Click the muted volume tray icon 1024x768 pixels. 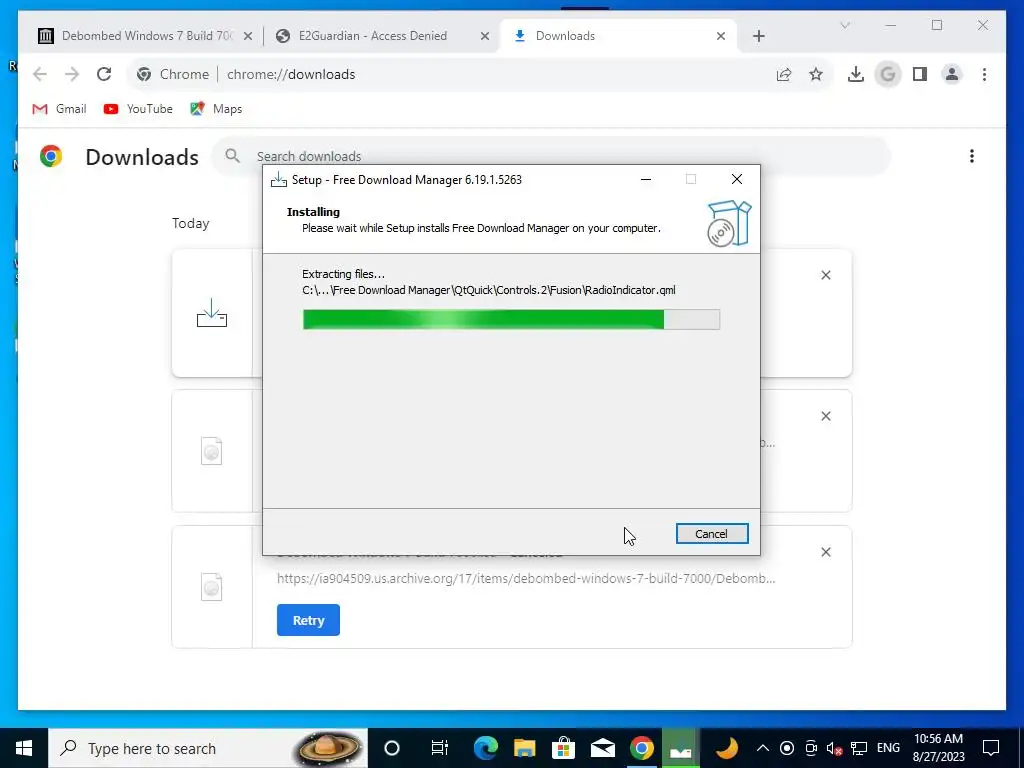(834, 748)
